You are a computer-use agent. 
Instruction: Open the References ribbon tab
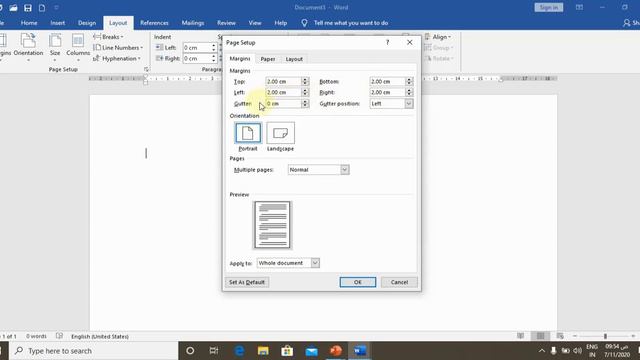point(154,23)
